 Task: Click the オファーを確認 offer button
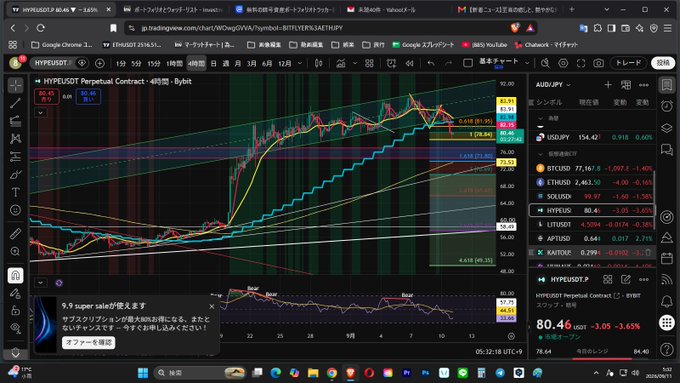[88, 343]
